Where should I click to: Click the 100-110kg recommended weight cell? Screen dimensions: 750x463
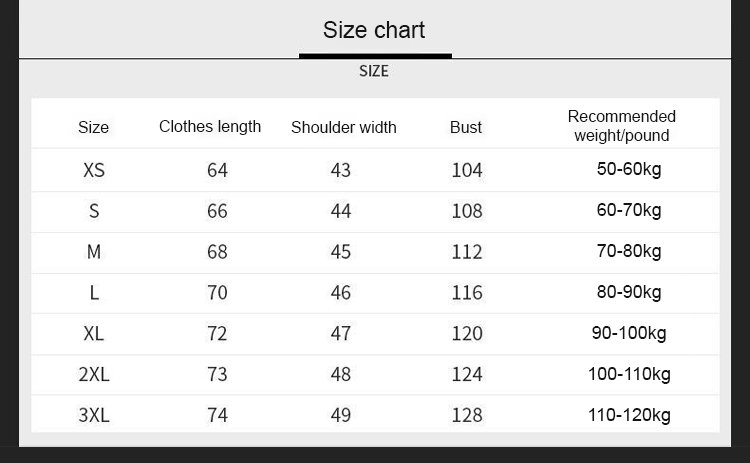coord(629,374)
